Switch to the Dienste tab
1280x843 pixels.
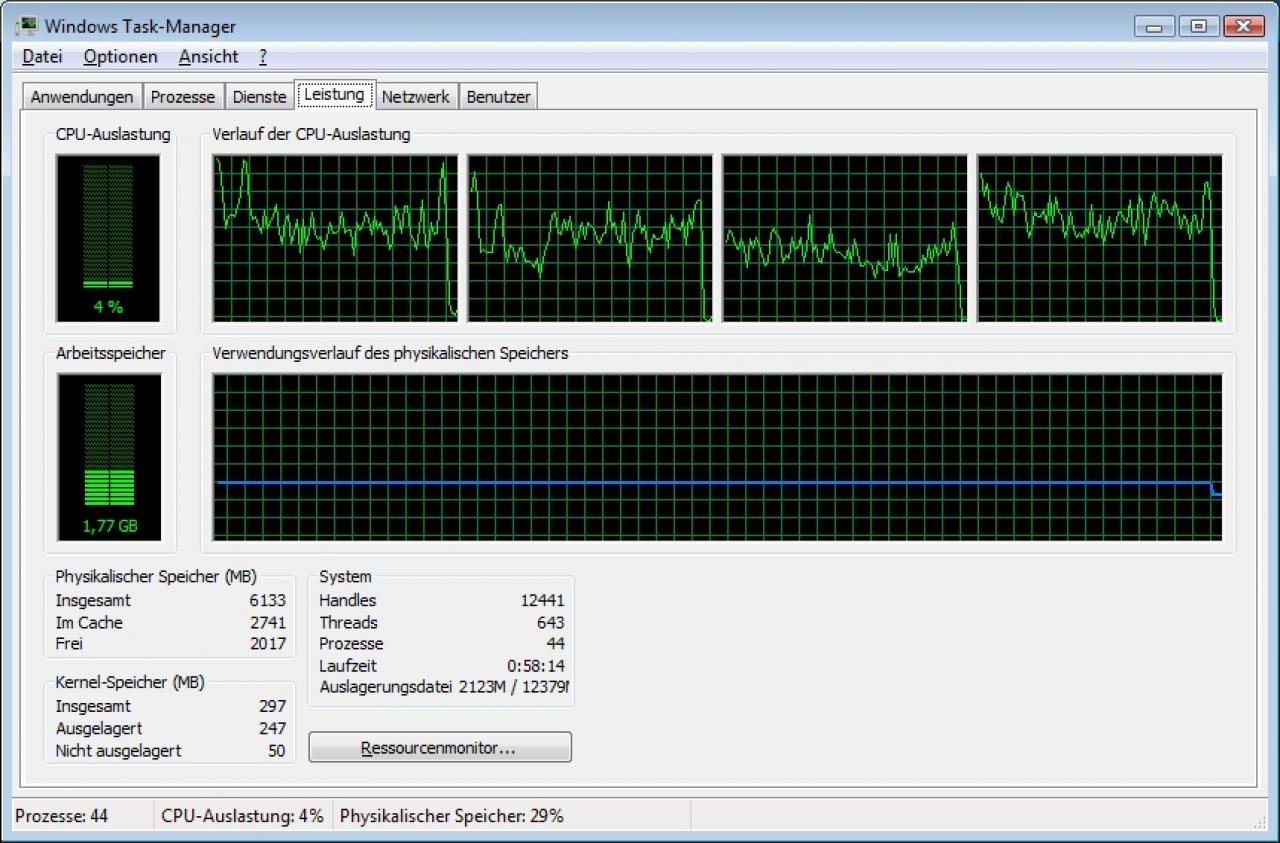tap(259, 97)
